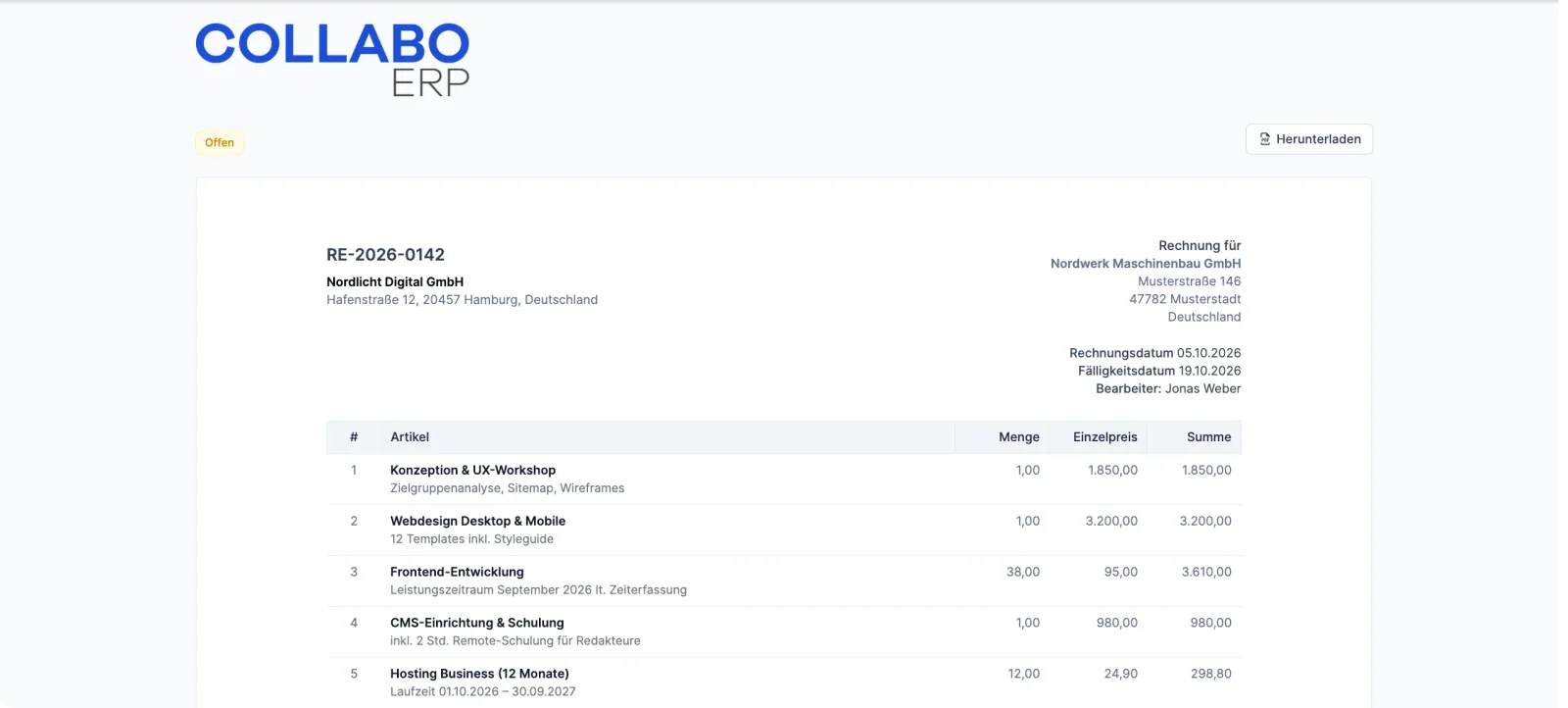Click the Summe column header

[x=1209, y=437]
